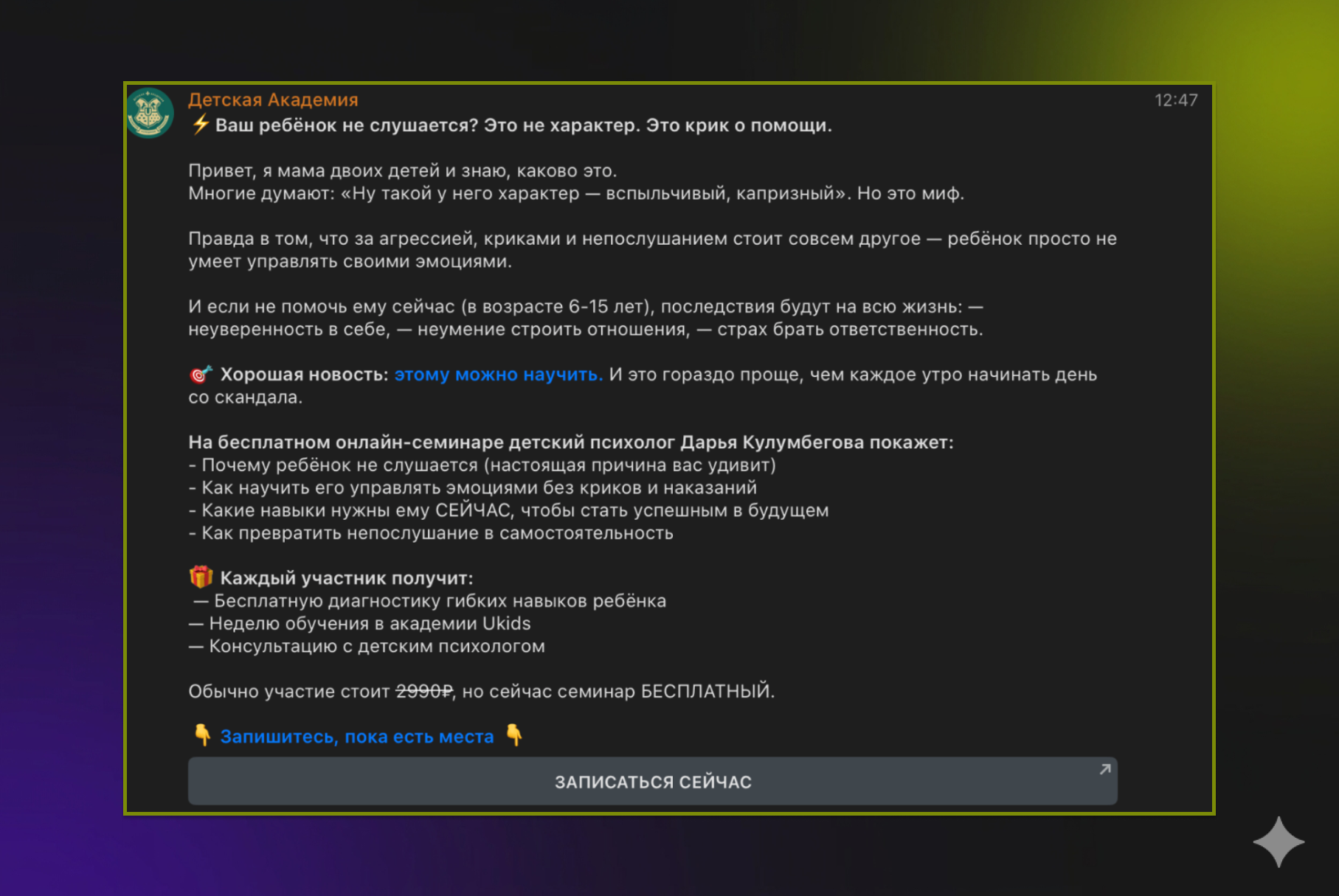The height and width of the screenshot is (896, 1339).
Task: Click the lightning bolt emoji in headline
Action: click(x=200, y=125)
